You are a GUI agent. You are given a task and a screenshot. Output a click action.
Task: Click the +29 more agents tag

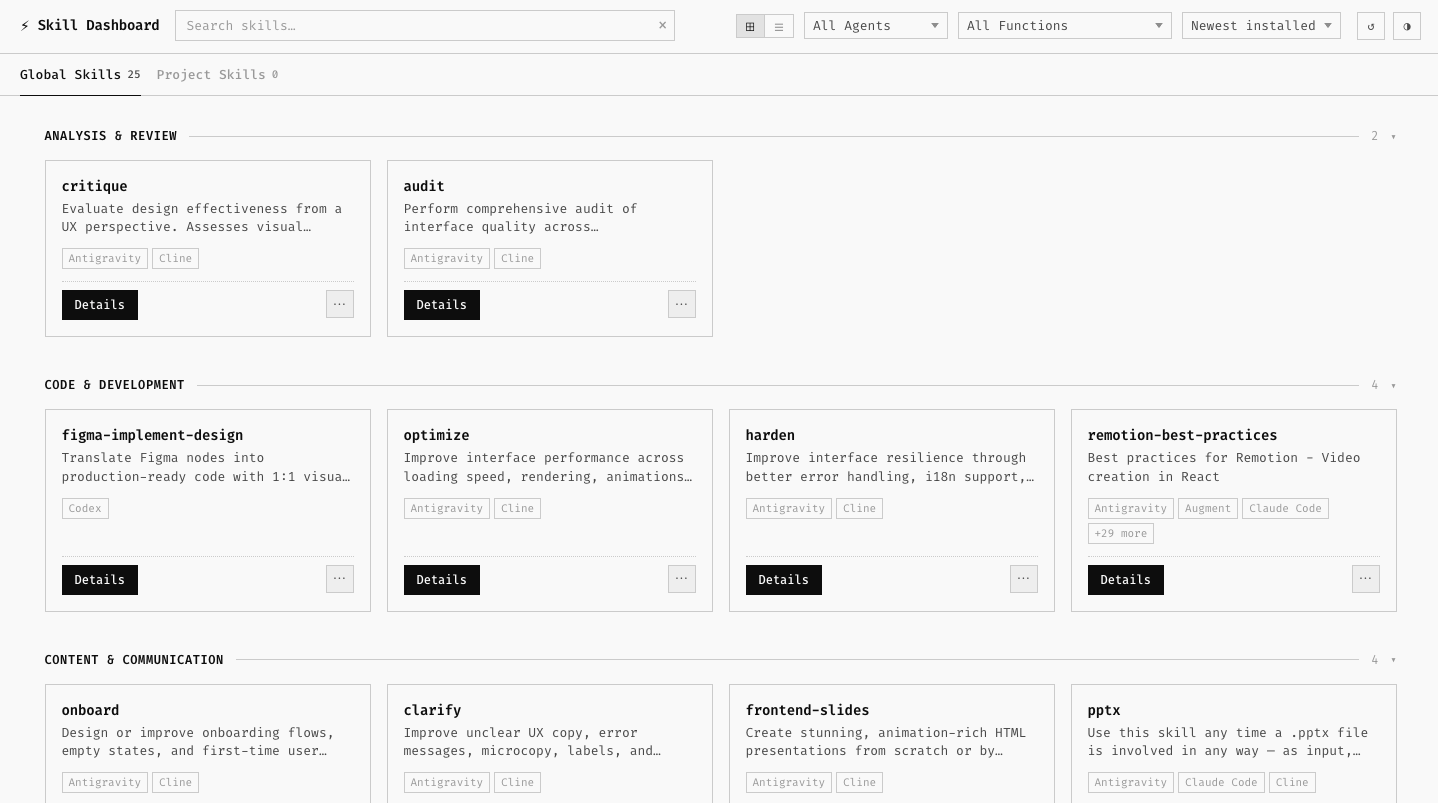coord(1121,534)
